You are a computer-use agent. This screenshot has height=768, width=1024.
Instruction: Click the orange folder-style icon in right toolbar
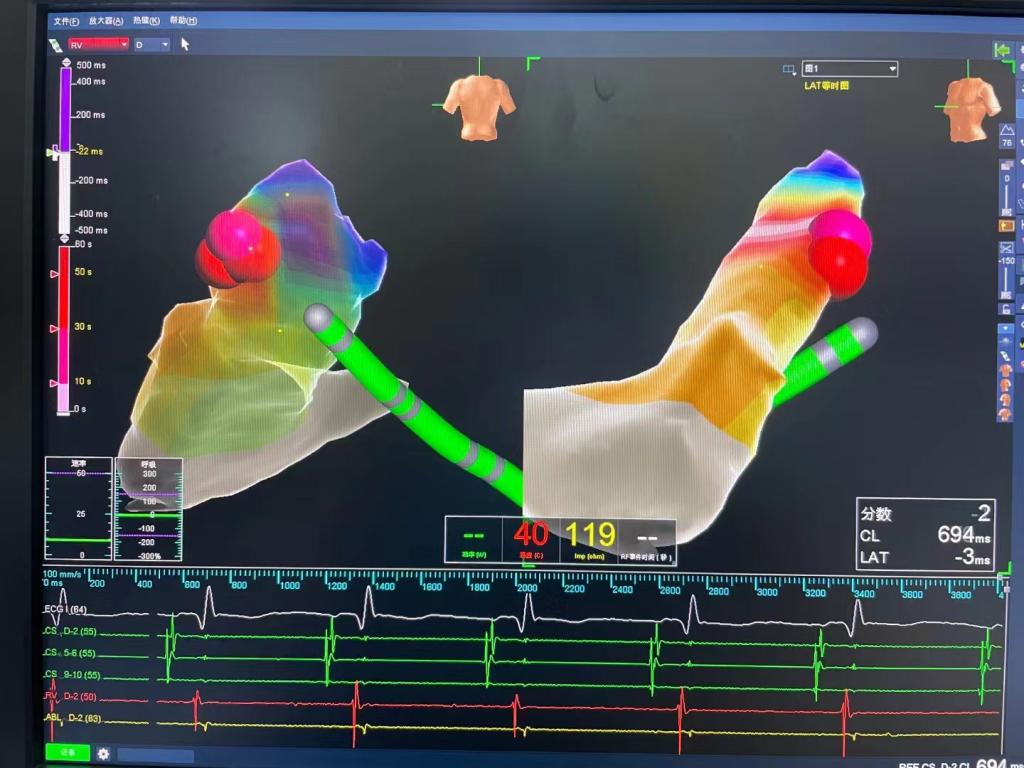point(1006,226)
